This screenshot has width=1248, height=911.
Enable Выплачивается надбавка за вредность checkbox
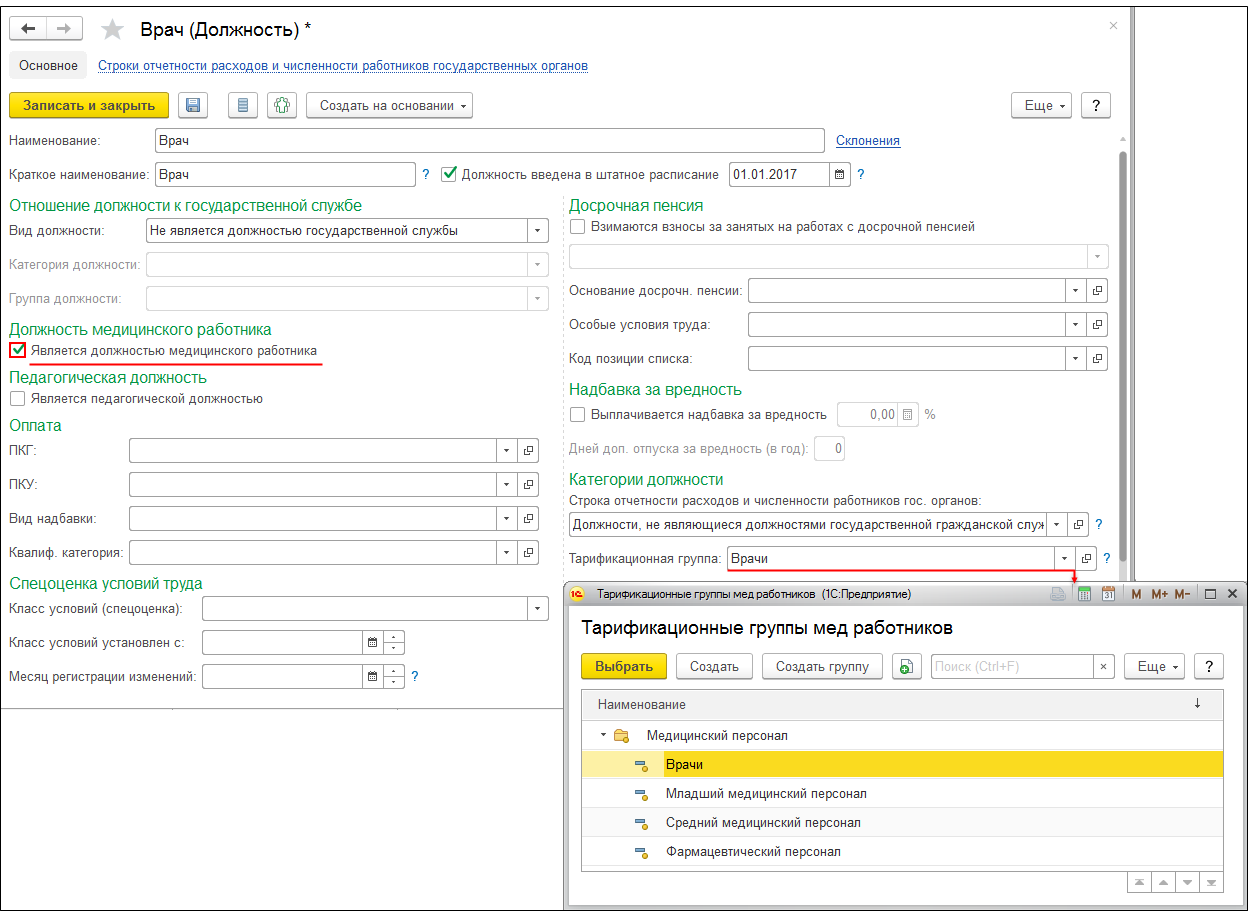click(x=577, y=414)
